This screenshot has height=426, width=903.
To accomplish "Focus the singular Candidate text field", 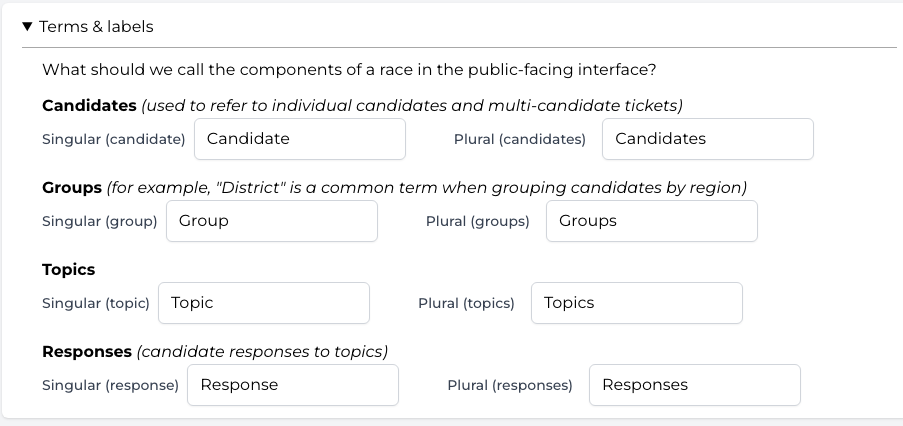I will pos(299,139).
